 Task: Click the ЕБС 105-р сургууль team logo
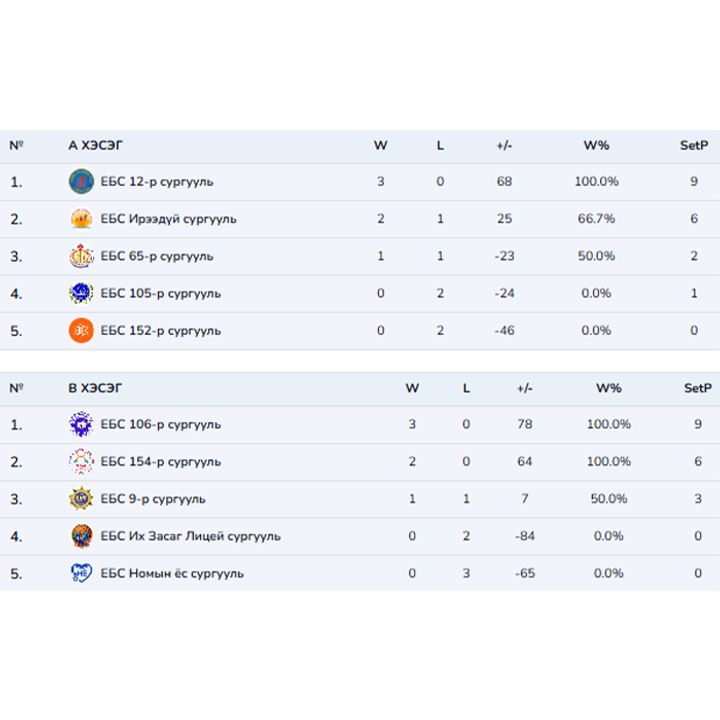[x=81, y=293]
